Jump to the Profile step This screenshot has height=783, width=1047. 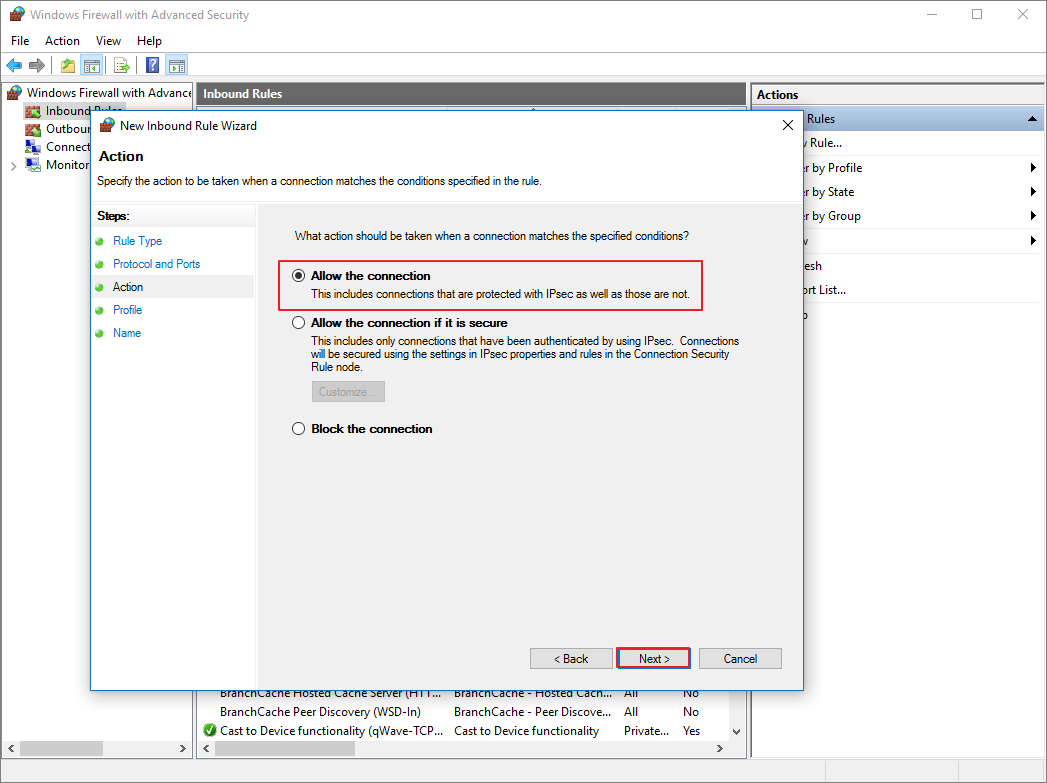(128, 310)
